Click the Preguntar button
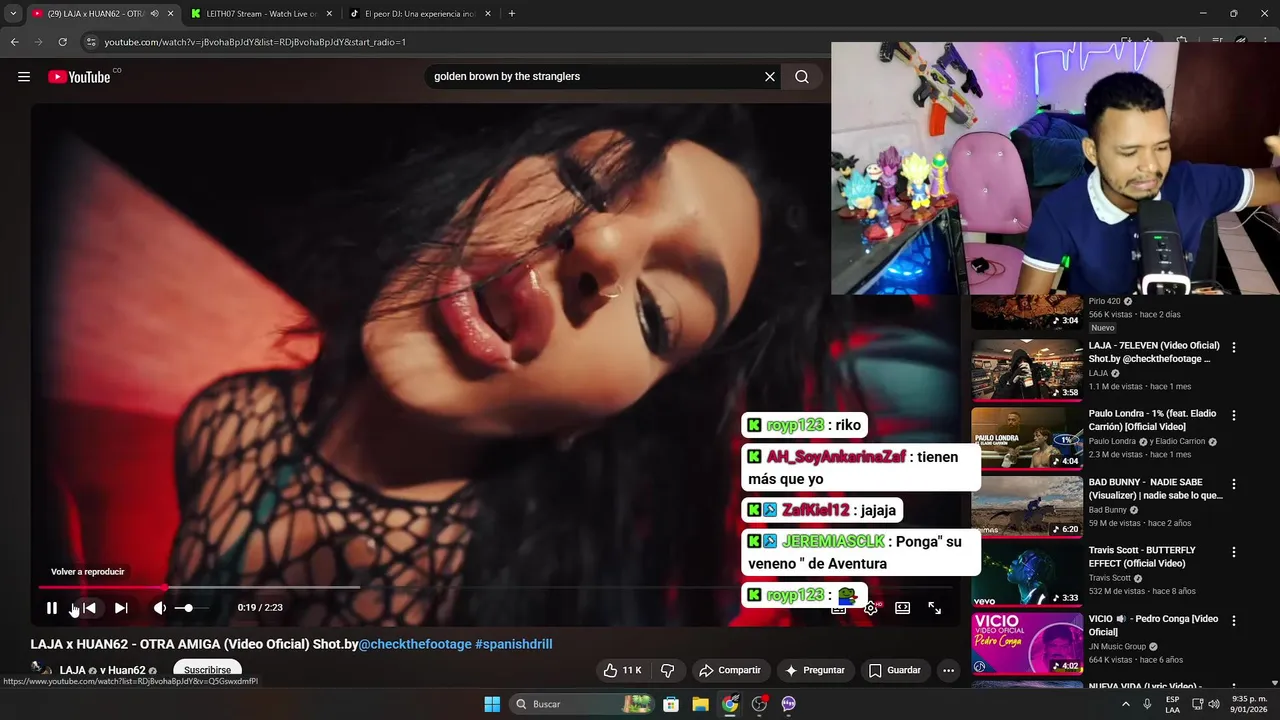Screen dimensions: 1280x720 (x=815, y=670)
